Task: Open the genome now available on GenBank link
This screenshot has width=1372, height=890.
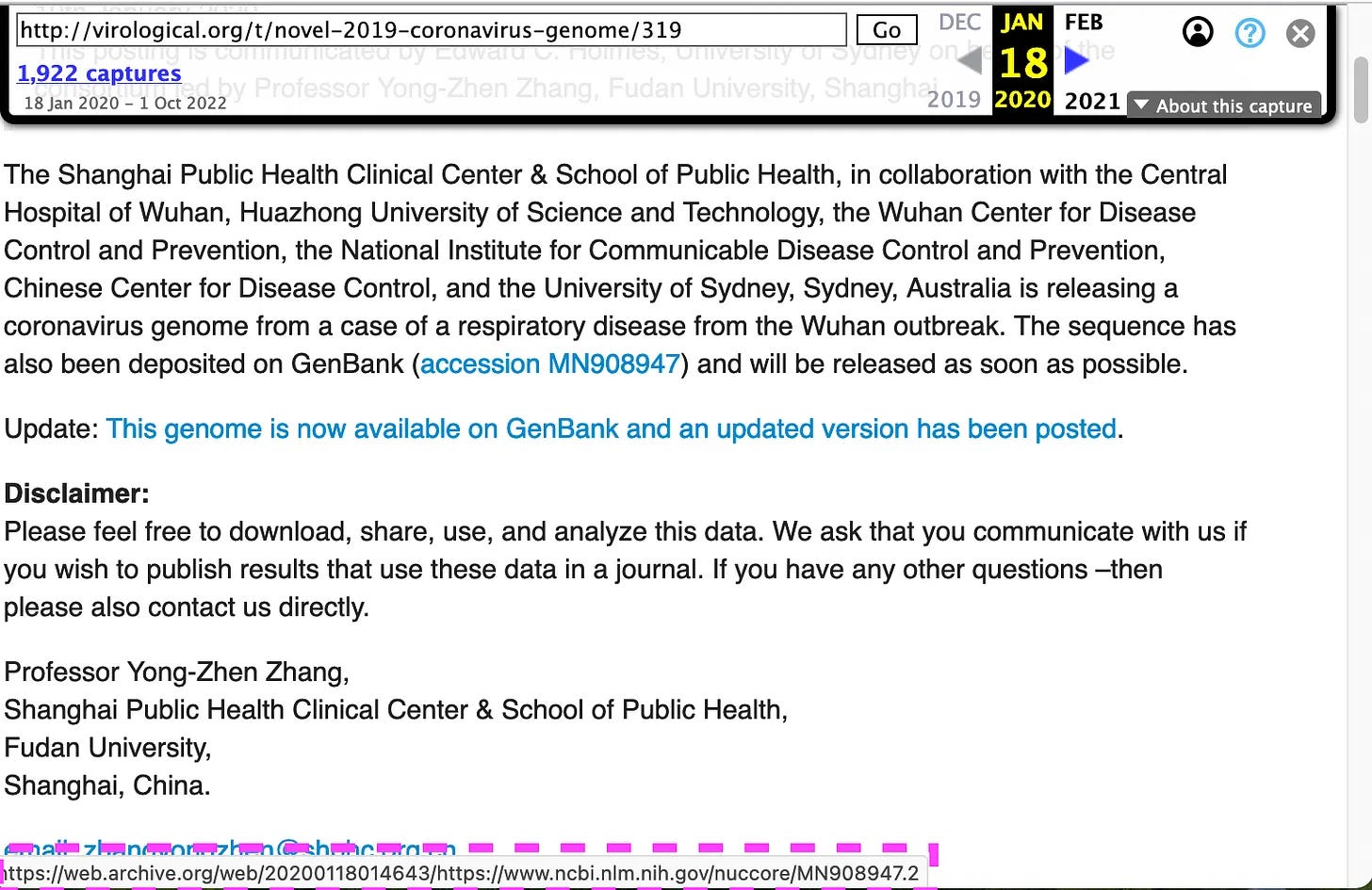Action: (611, 429)
